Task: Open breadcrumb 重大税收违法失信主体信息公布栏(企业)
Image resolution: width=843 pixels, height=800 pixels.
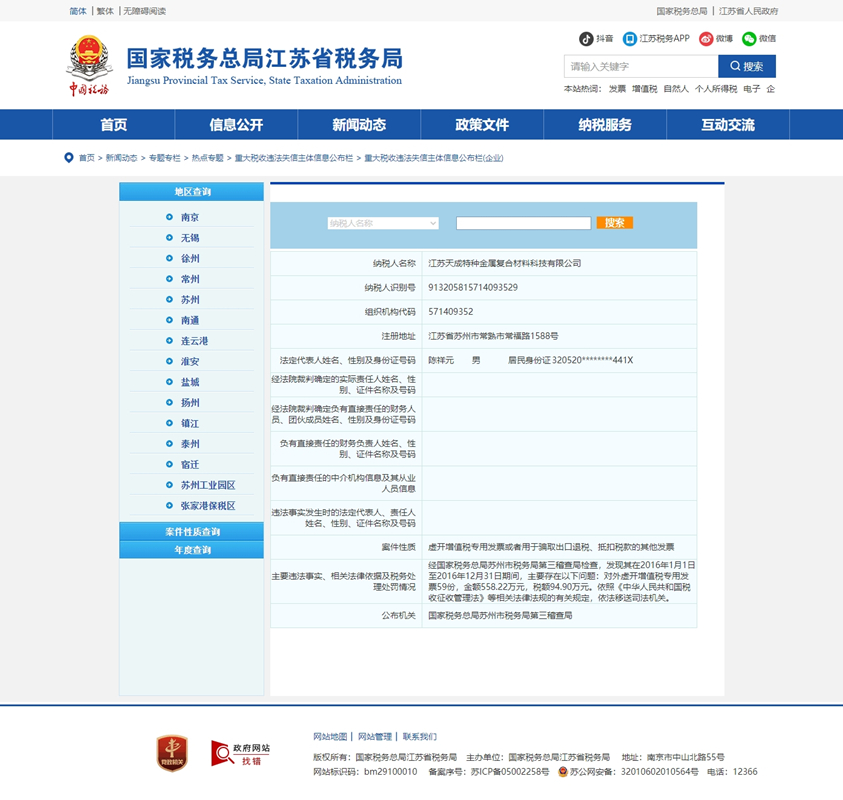Action: 433,158
